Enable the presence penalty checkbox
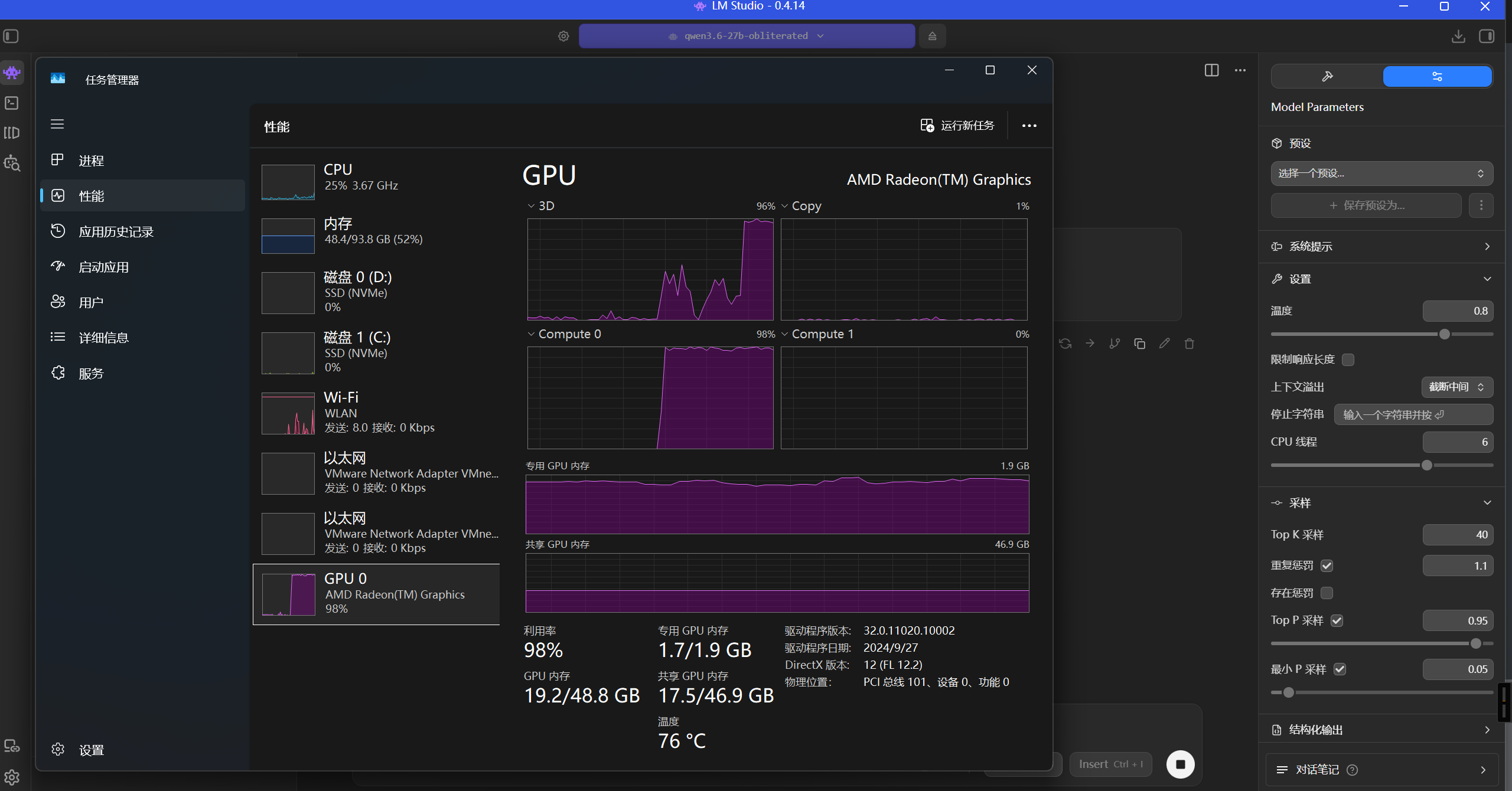 coord(1327,593)
